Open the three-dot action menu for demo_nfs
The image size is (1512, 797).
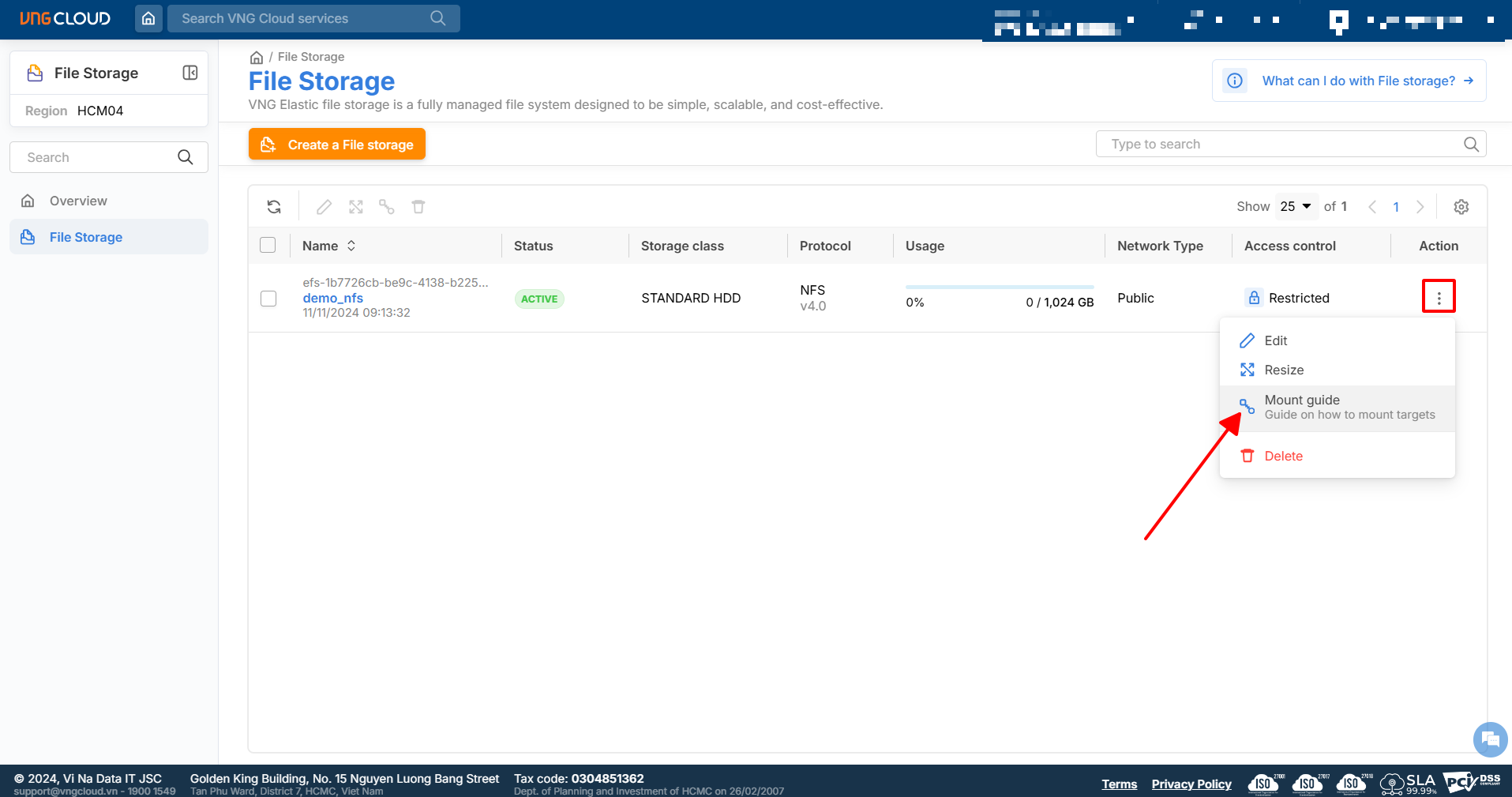(1438, 297)
